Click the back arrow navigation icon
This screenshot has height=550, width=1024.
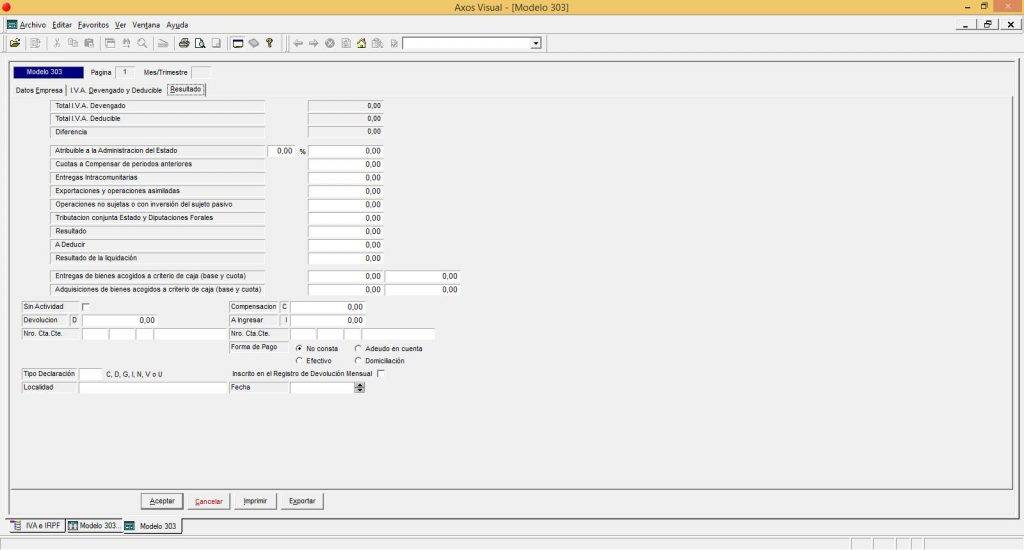click(298, 43)
